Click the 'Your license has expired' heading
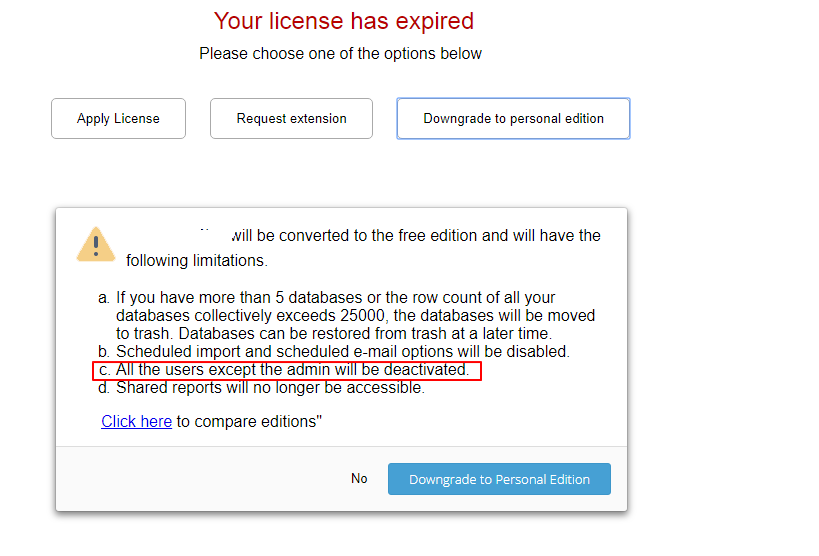The width and height of the screenshot is (819, 556). (344, 21)
